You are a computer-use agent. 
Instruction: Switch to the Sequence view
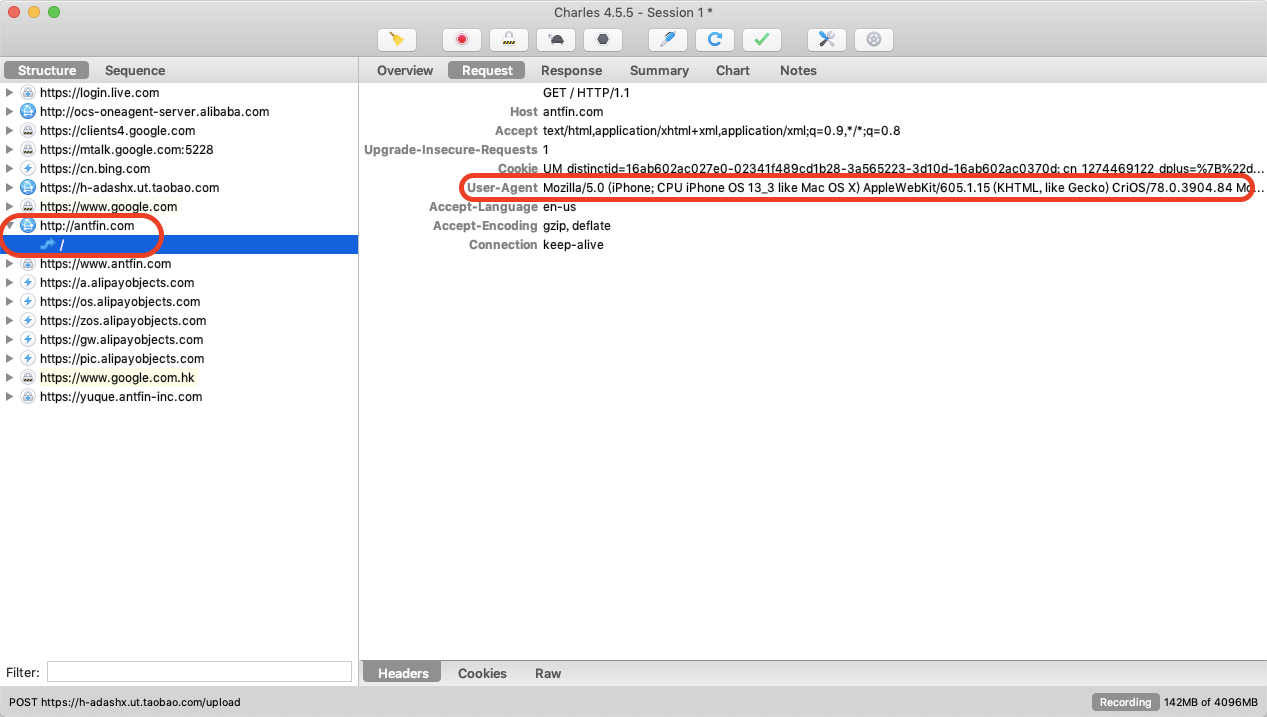click(135, 71)
